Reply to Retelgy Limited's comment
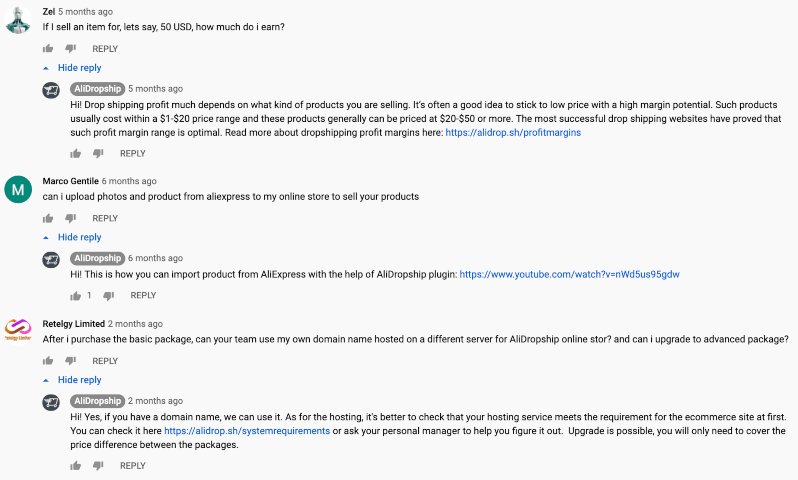Image resolution: width=798 pixels, height=480 pixels. pos(105,361)
